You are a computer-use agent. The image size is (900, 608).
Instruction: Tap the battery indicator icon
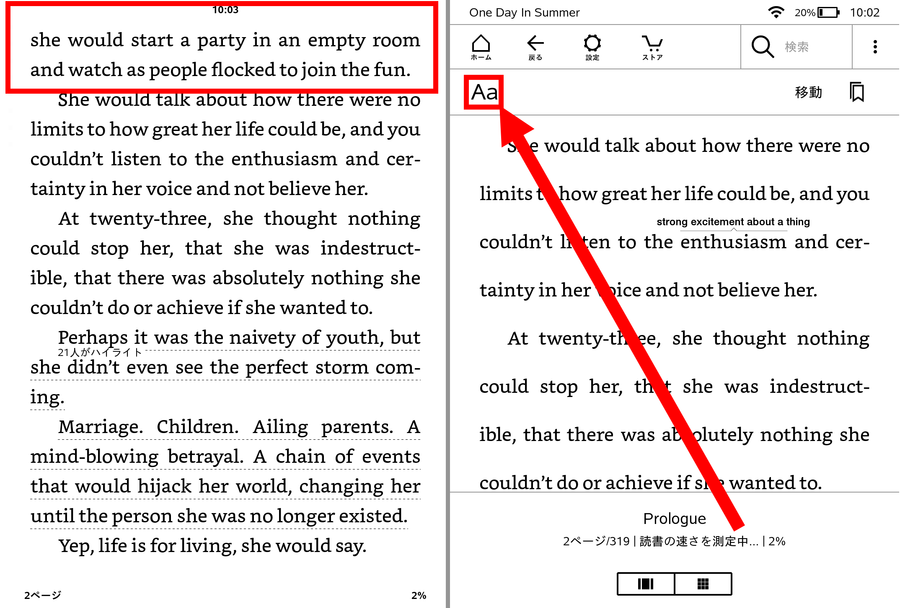(829, 12)
